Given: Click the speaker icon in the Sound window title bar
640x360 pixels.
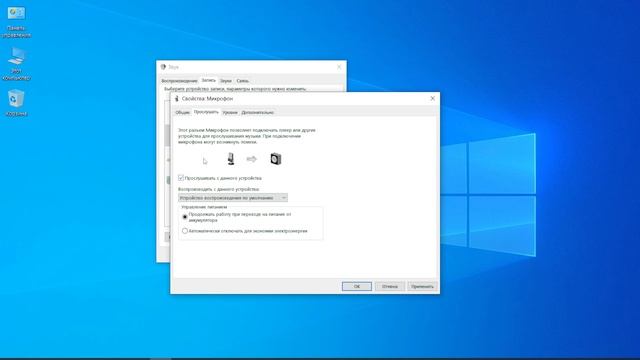Looking at the screenshot, I should [x=163, y=67].
